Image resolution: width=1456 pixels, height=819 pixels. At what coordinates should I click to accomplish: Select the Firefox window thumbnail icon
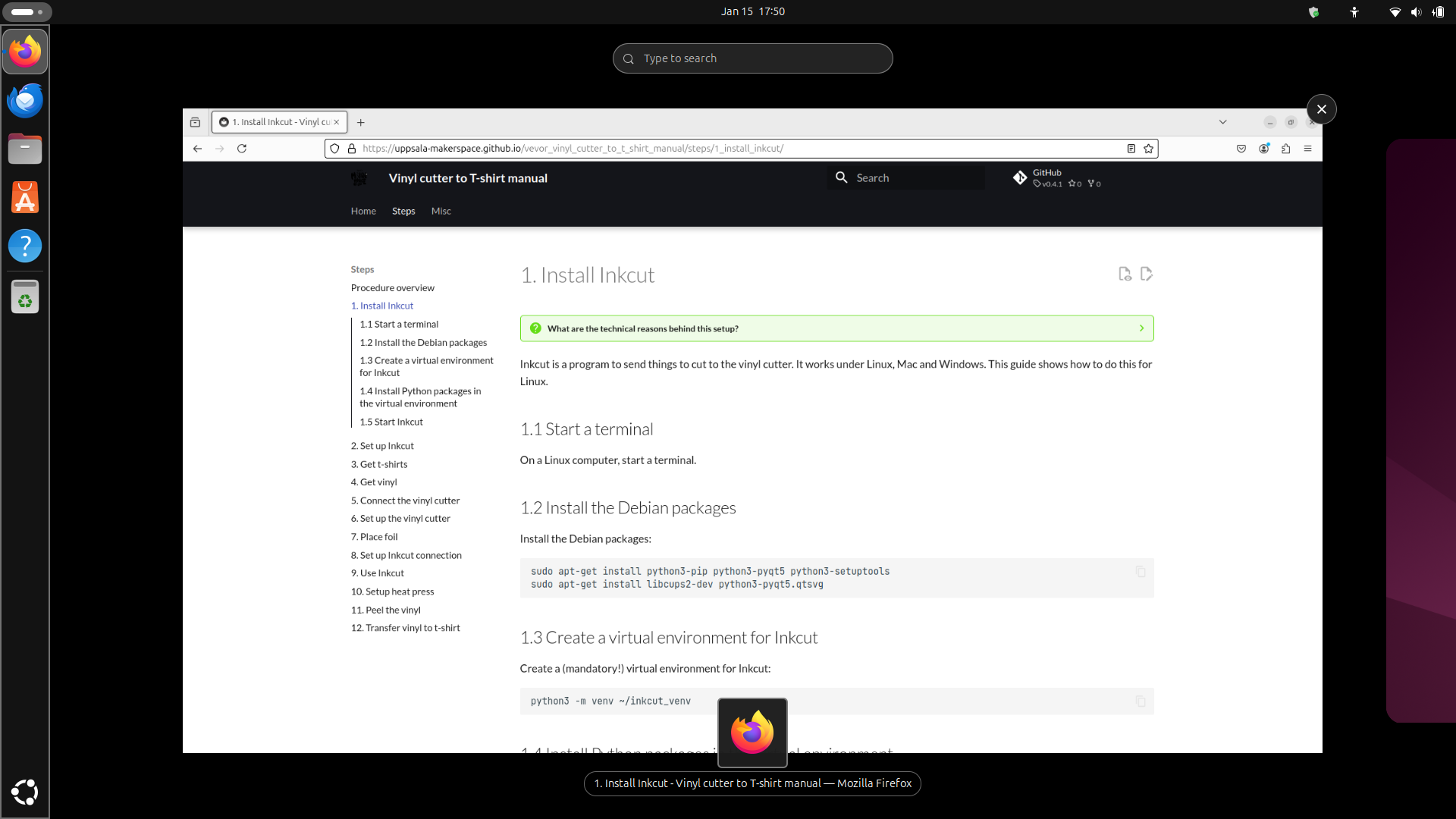click(x=752, y=733)
